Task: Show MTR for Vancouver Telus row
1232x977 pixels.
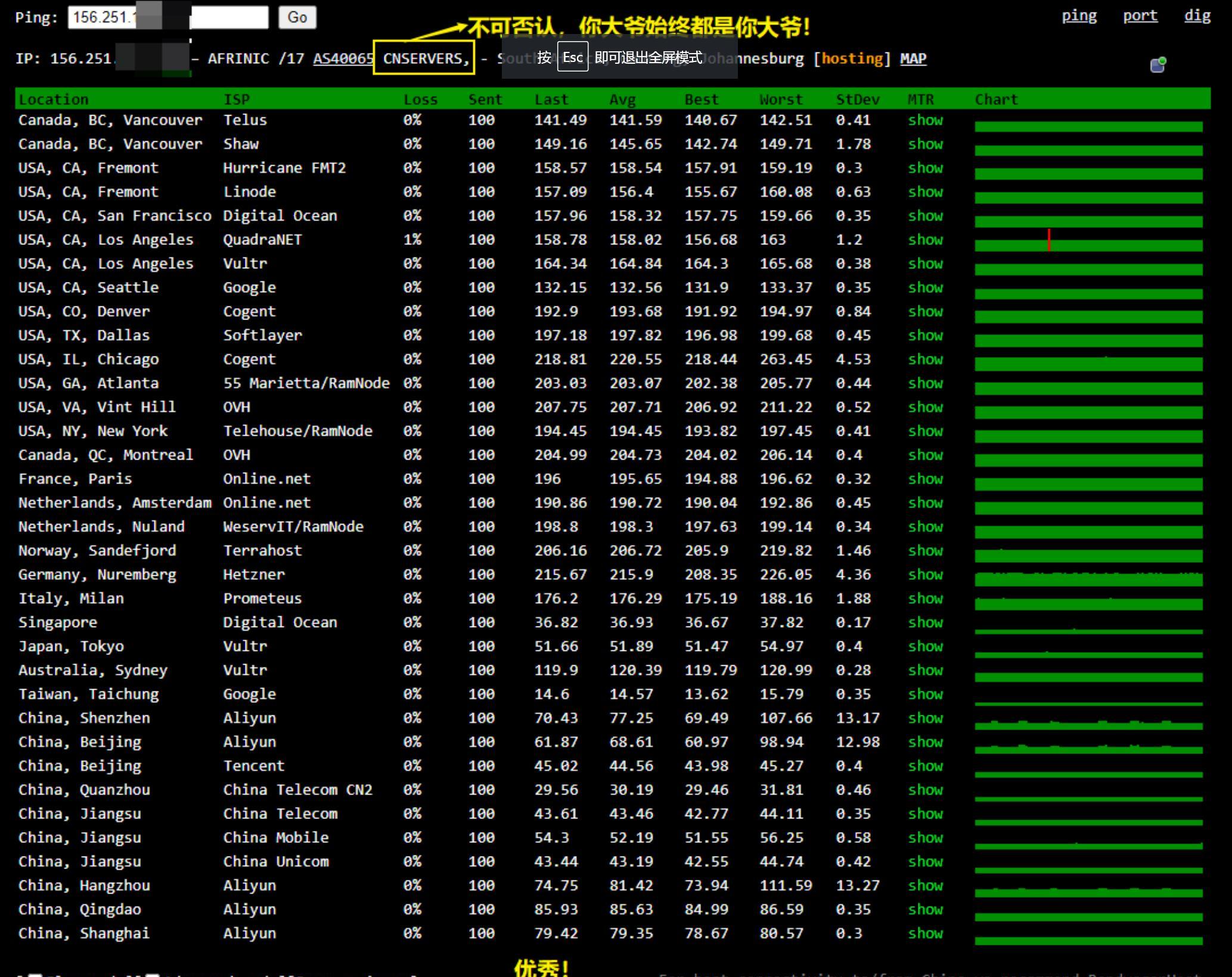Action: [925, 120]
